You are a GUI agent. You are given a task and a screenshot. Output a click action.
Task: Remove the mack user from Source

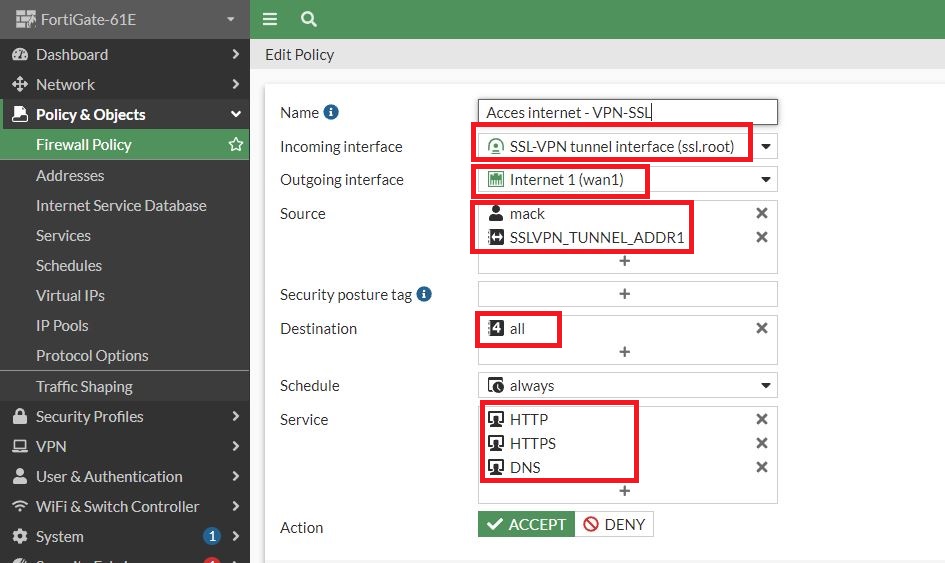click(761, 213)
